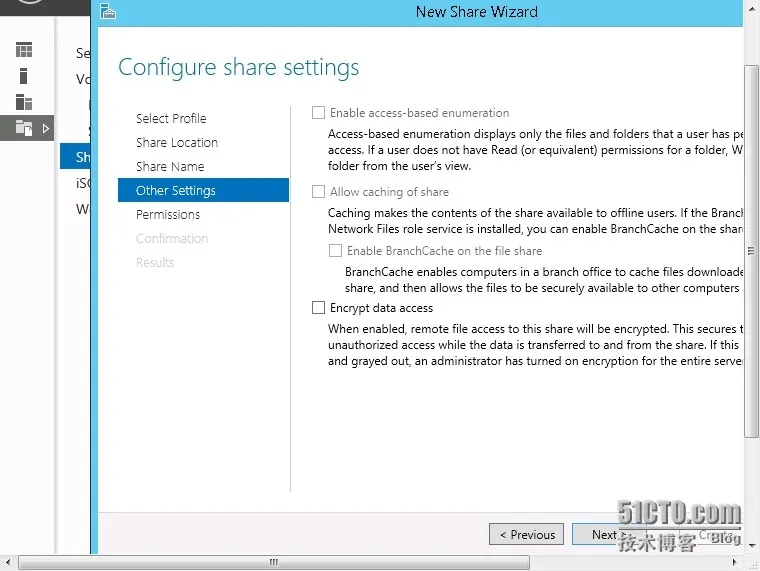This screenshot has height=571, width=760.
Task: Tick Enable BranchCache on the file share
Action: pos(335,251)
